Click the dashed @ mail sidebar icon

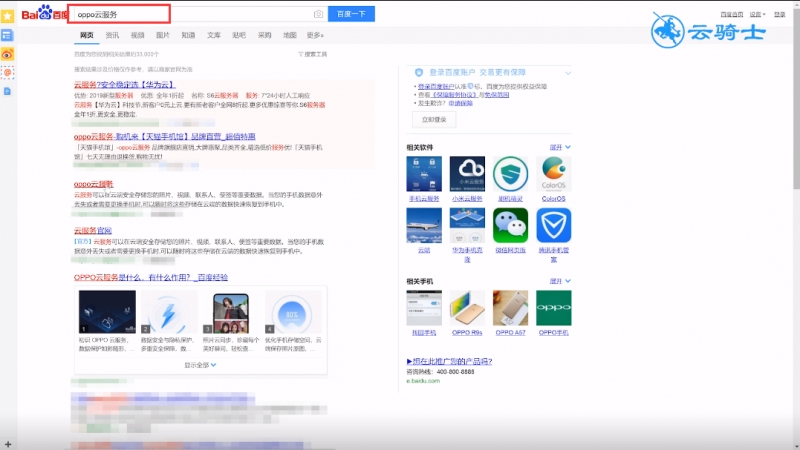point(7,72)
